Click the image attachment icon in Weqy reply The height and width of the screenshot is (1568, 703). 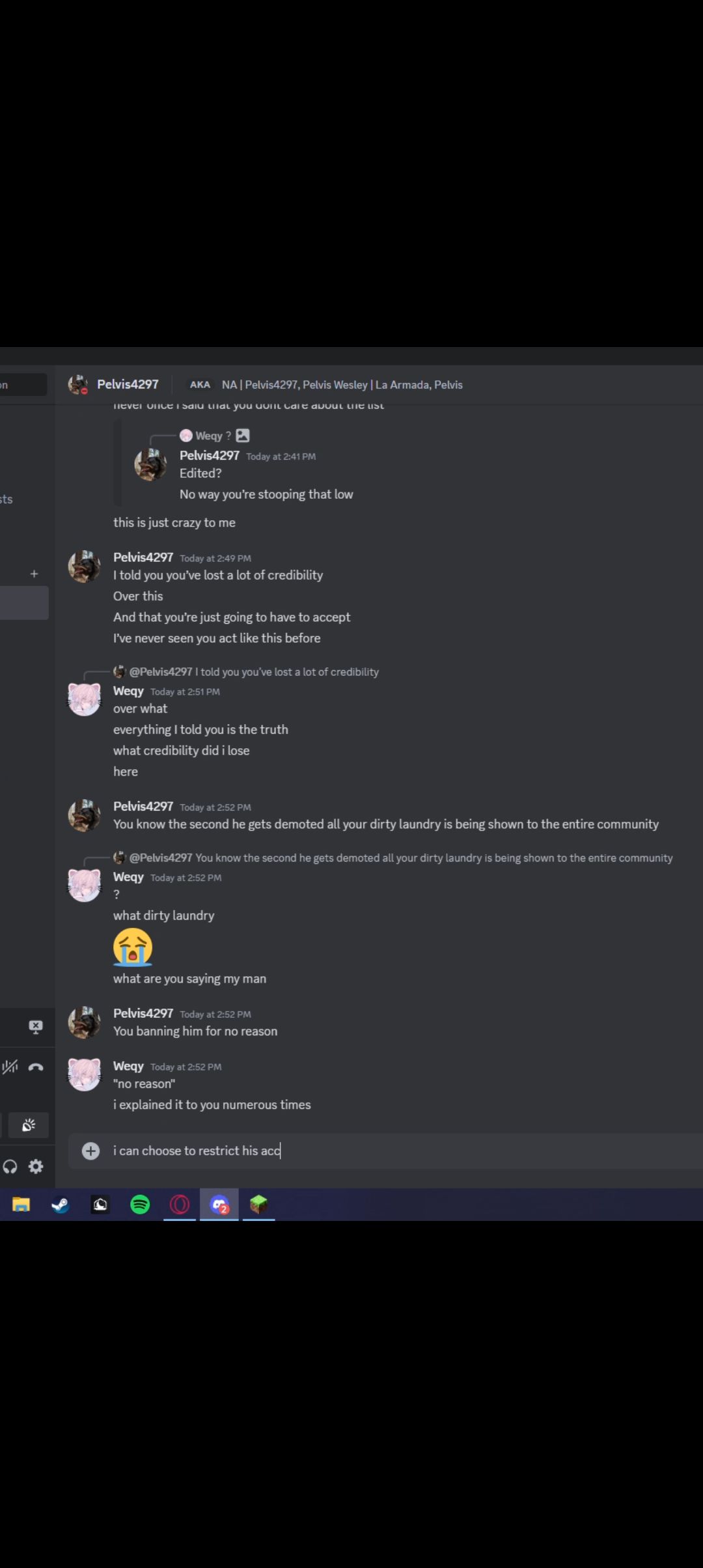243,436
